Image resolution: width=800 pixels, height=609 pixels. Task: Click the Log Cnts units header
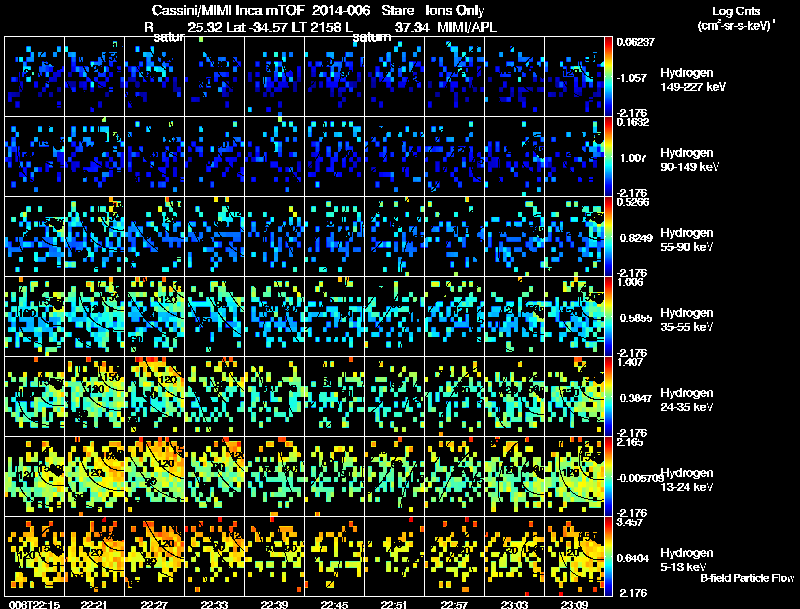[x=736, y=18]
